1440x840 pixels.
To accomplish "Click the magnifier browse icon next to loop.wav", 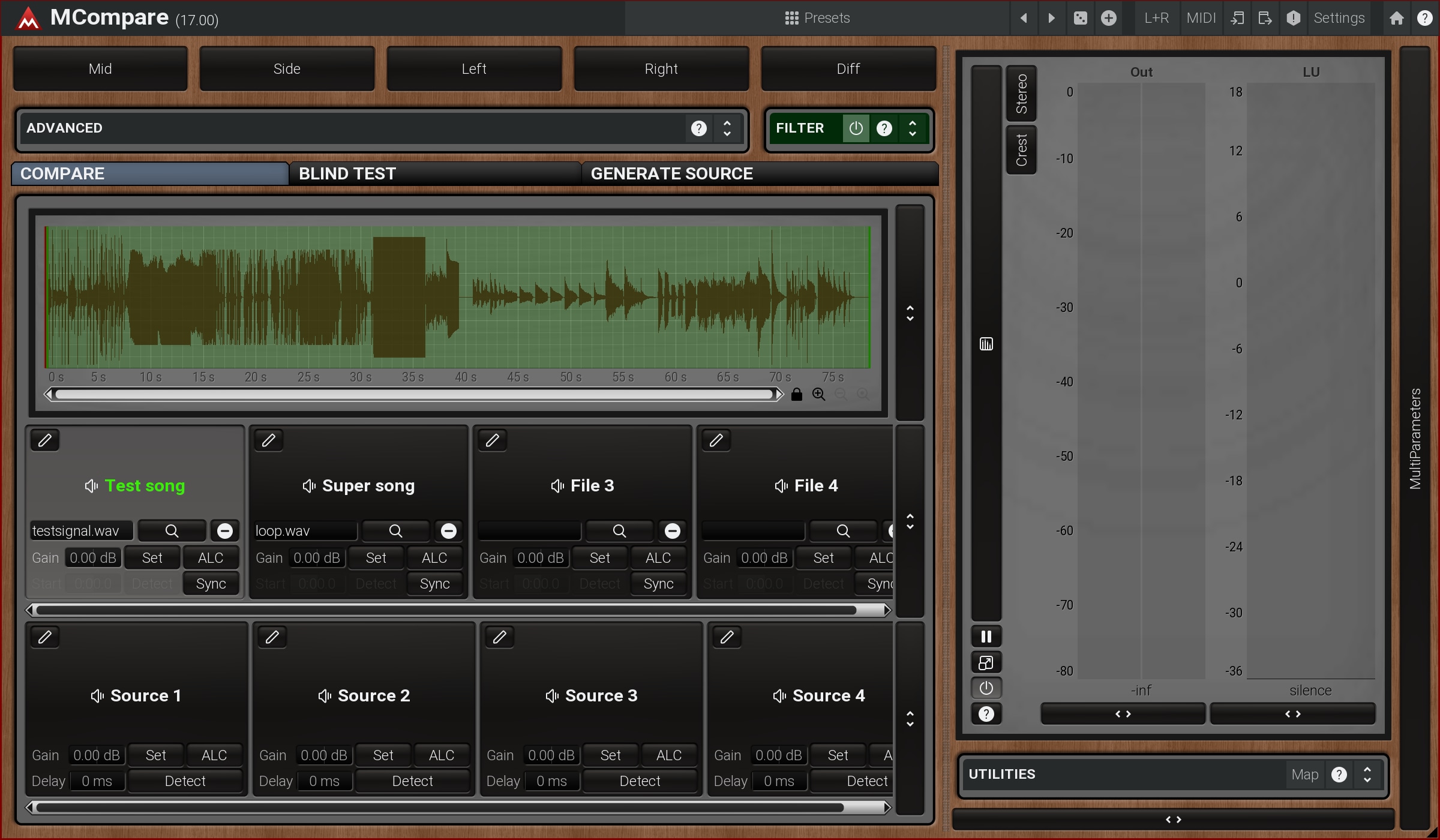I will coord(395,531).
